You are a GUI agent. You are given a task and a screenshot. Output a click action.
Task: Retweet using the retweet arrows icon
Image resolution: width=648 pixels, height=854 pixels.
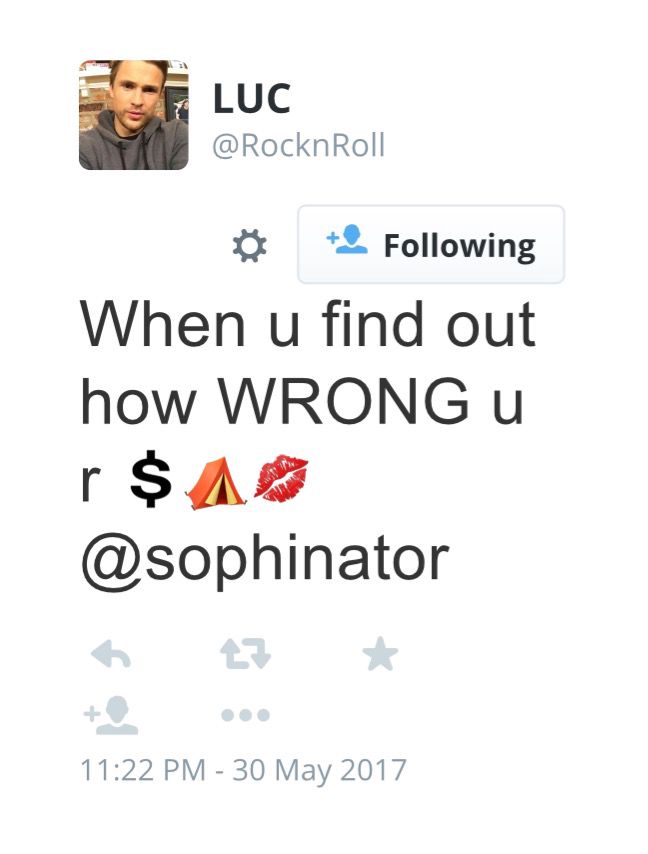246,654
